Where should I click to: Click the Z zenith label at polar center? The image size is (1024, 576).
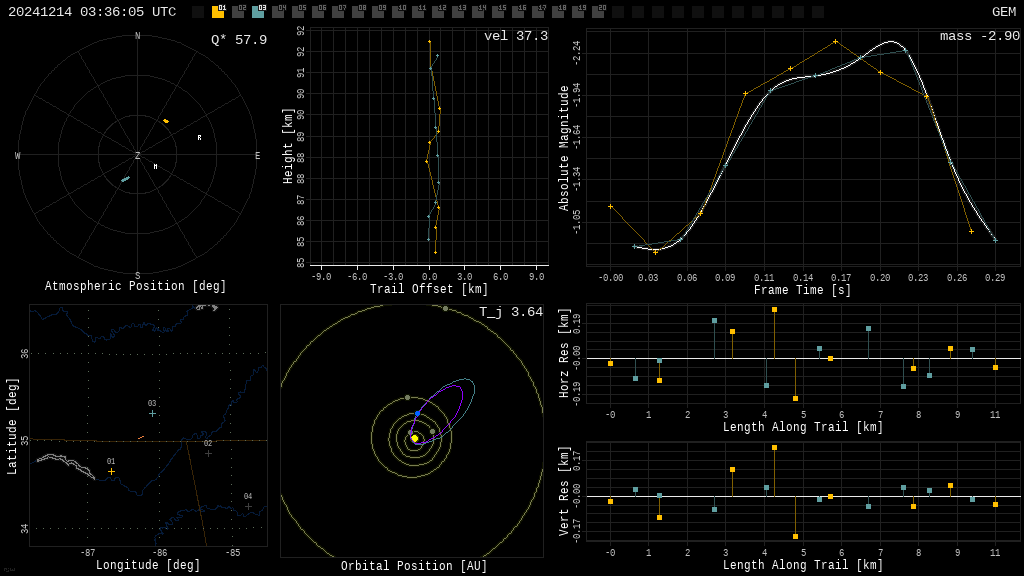138,156
